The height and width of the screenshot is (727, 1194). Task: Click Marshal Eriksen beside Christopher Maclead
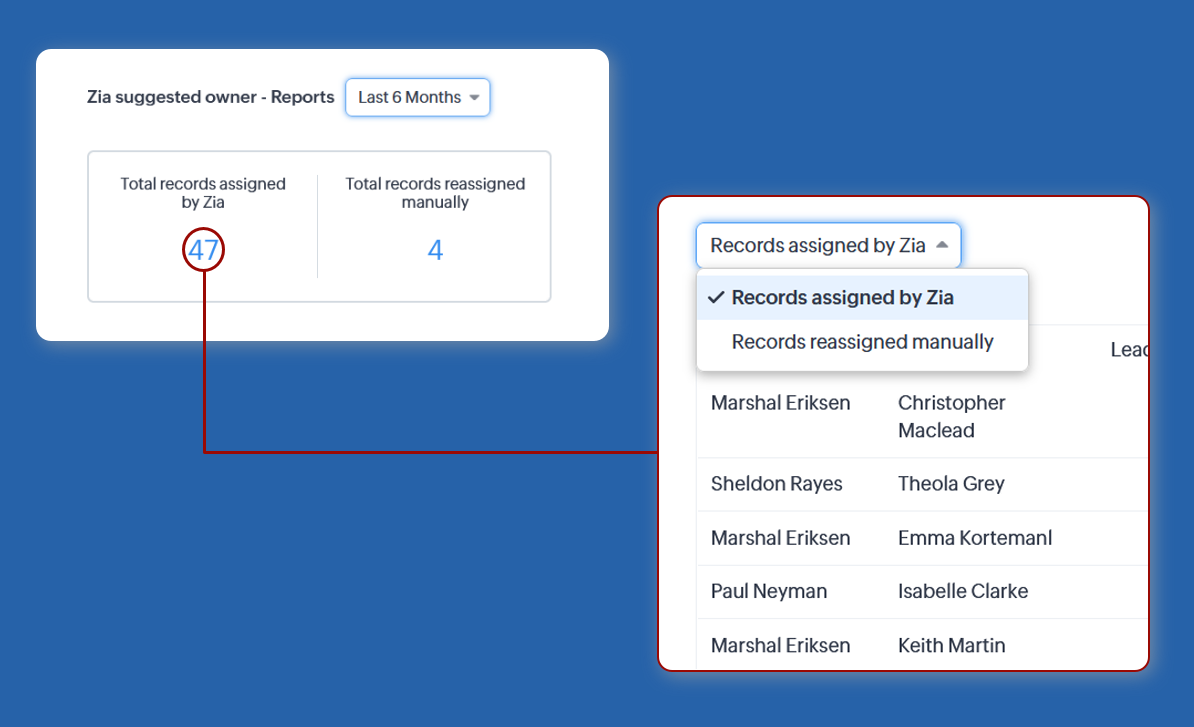coord(780,403)
